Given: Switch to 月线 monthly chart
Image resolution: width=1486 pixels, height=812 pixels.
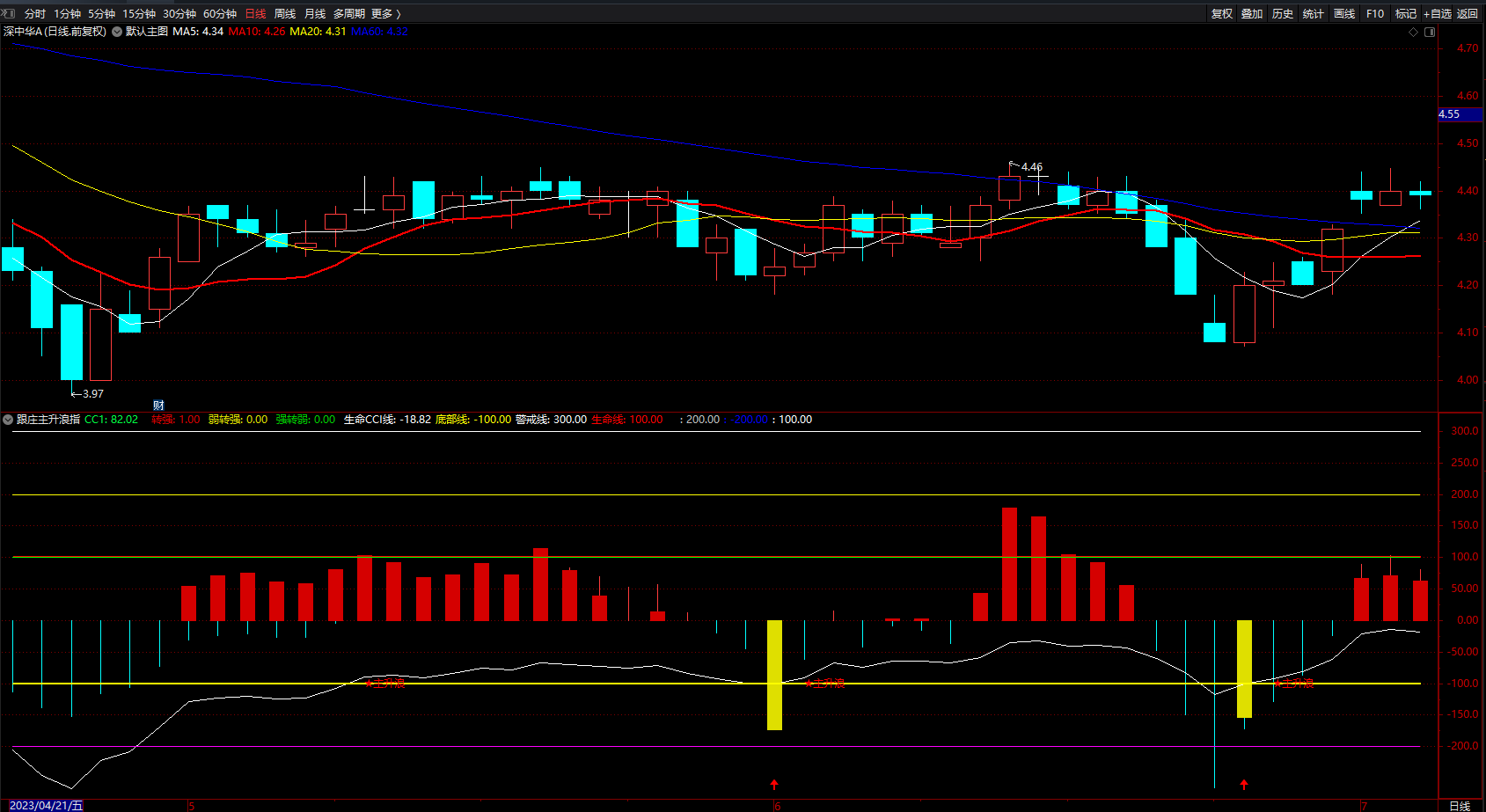Looking at the screenshot, I should coord(315,14).
